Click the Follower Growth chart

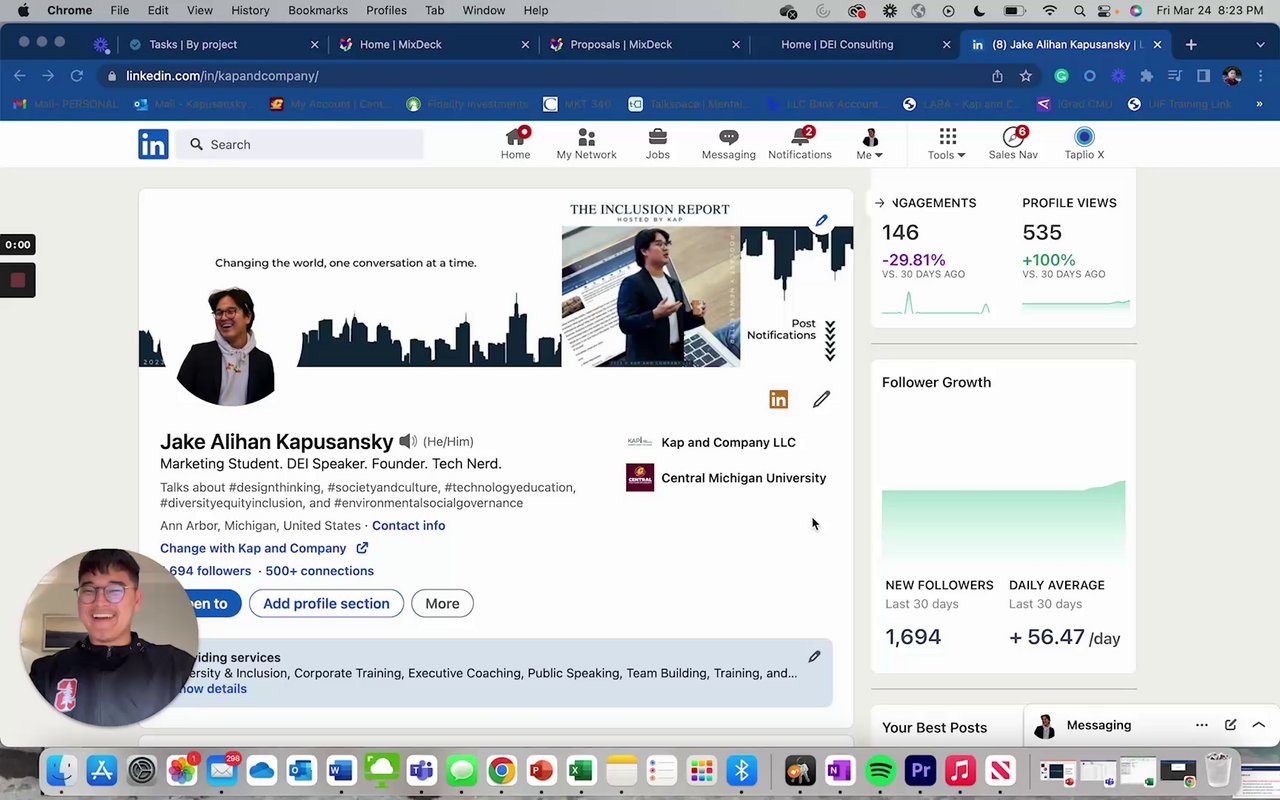pos(1003,520)
